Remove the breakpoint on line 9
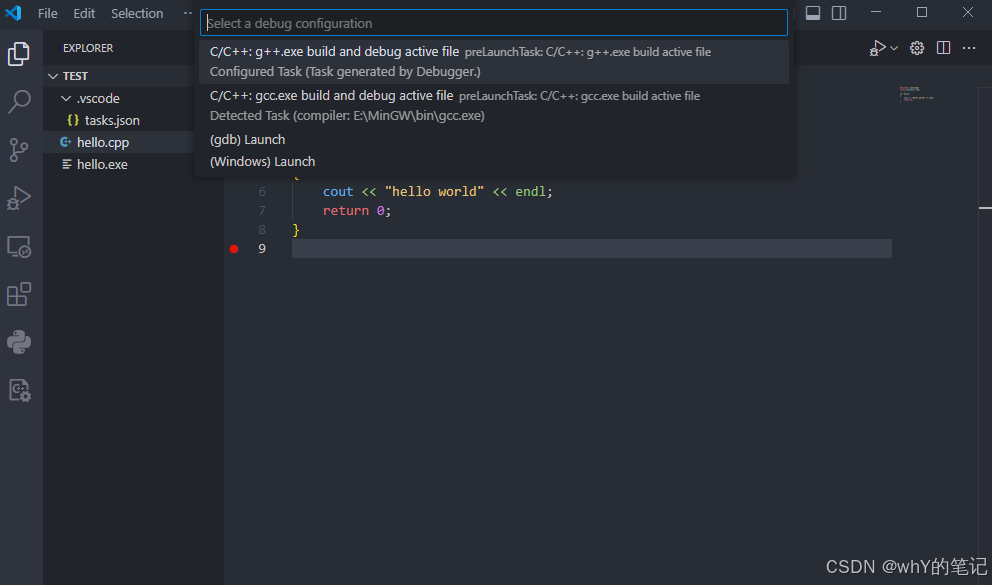This screenshot has width=992, height=585. 234,249
